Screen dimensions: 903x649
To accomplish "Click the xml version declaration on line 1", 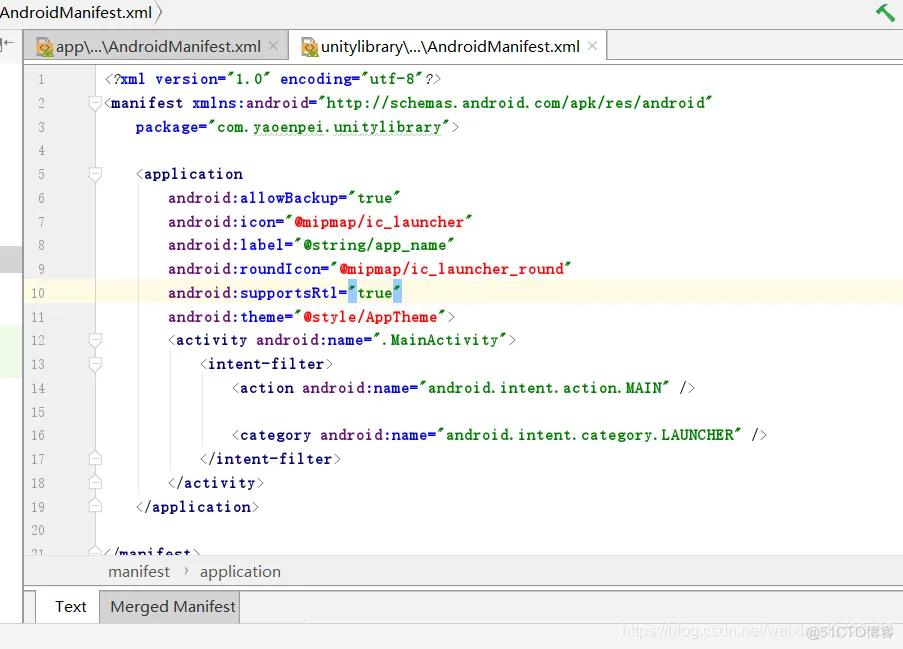I will pos(273,79).
